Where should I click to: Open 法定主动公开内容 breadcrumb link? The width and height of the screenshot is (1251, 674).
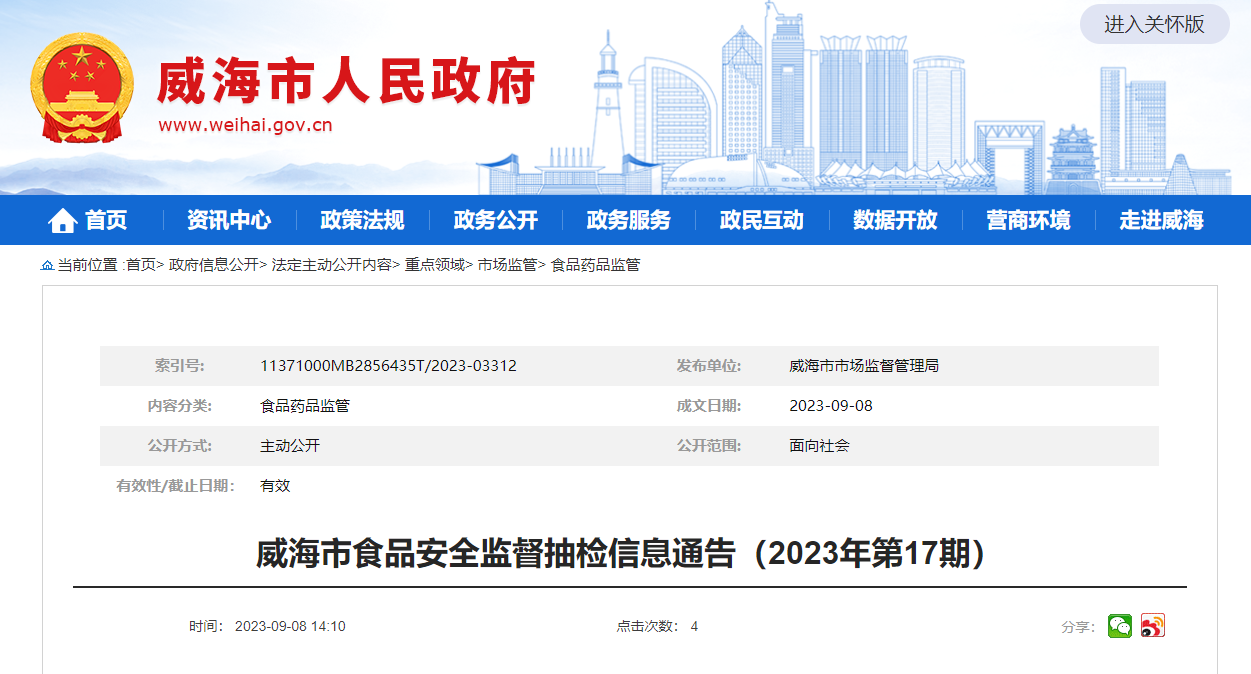[x=332, y=265]
